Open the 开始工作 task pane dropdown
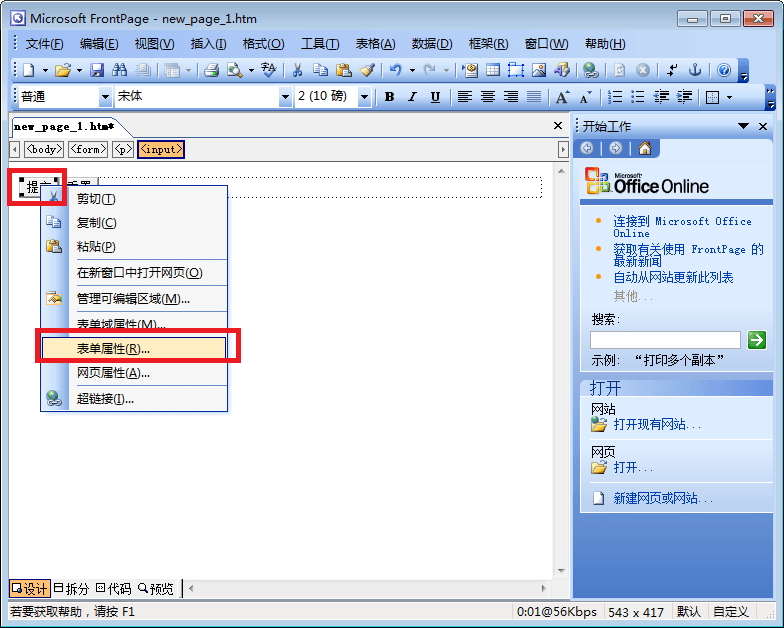This screenshot has width=784, height=628. (x=744, y=126)
